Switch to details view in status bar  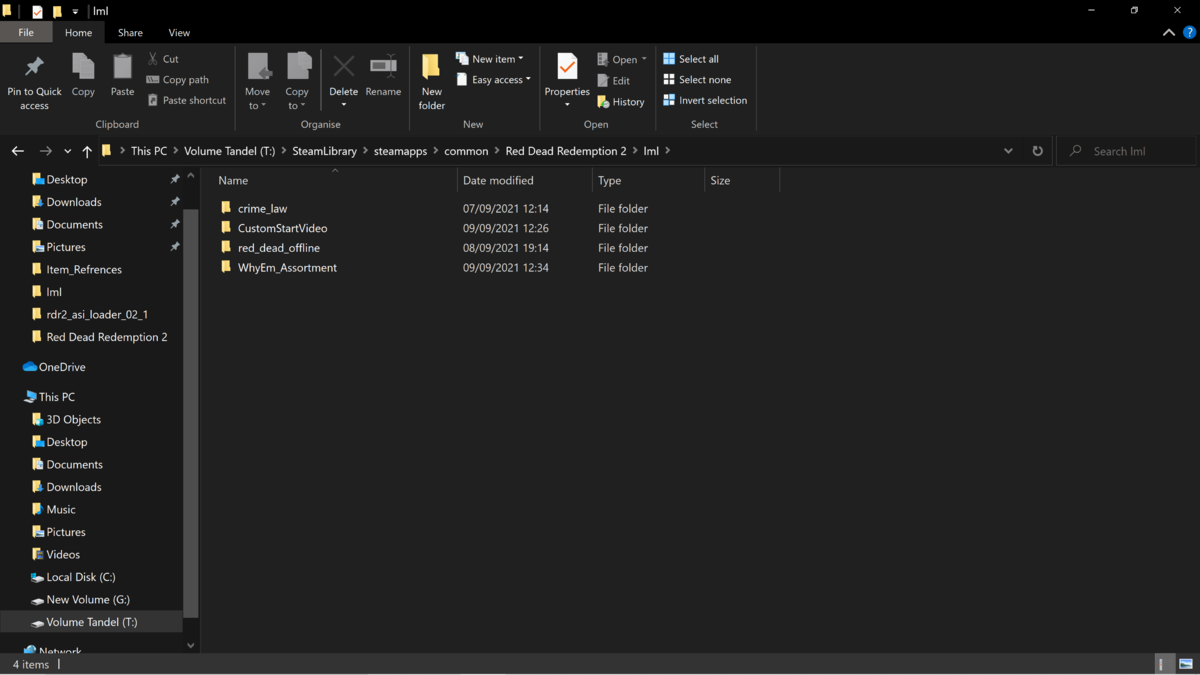click(x=1161, y=664)
